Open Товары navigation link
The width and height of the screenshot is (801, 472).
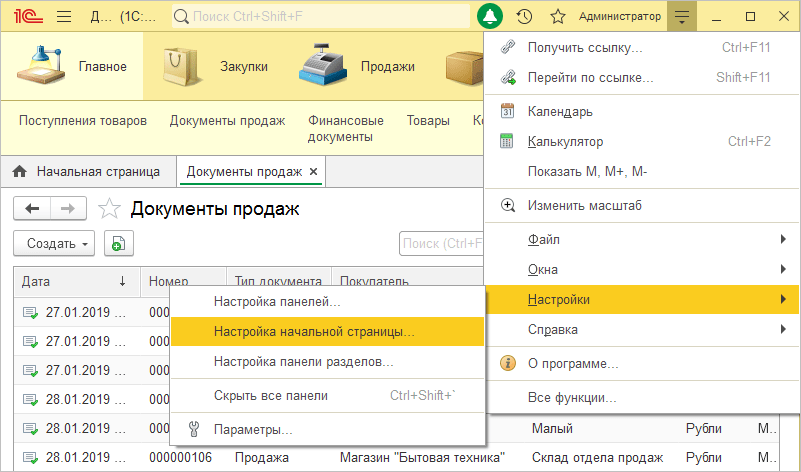(428, 121)
